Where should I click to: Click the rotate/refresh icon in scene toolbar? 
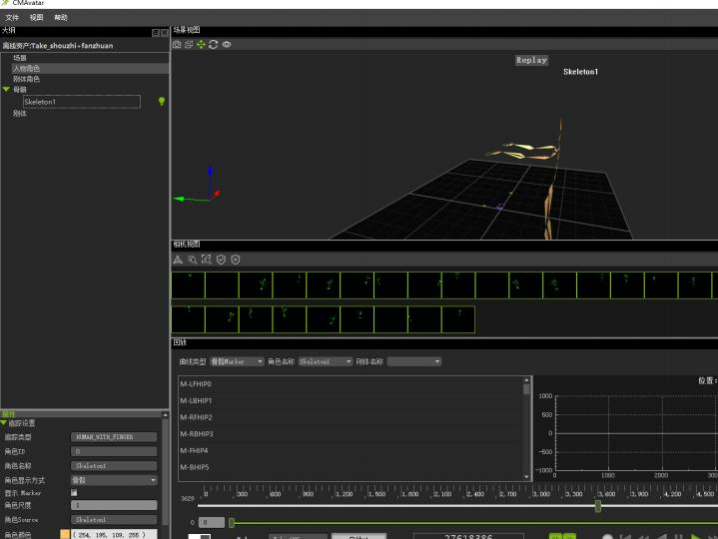click(213, 44)
